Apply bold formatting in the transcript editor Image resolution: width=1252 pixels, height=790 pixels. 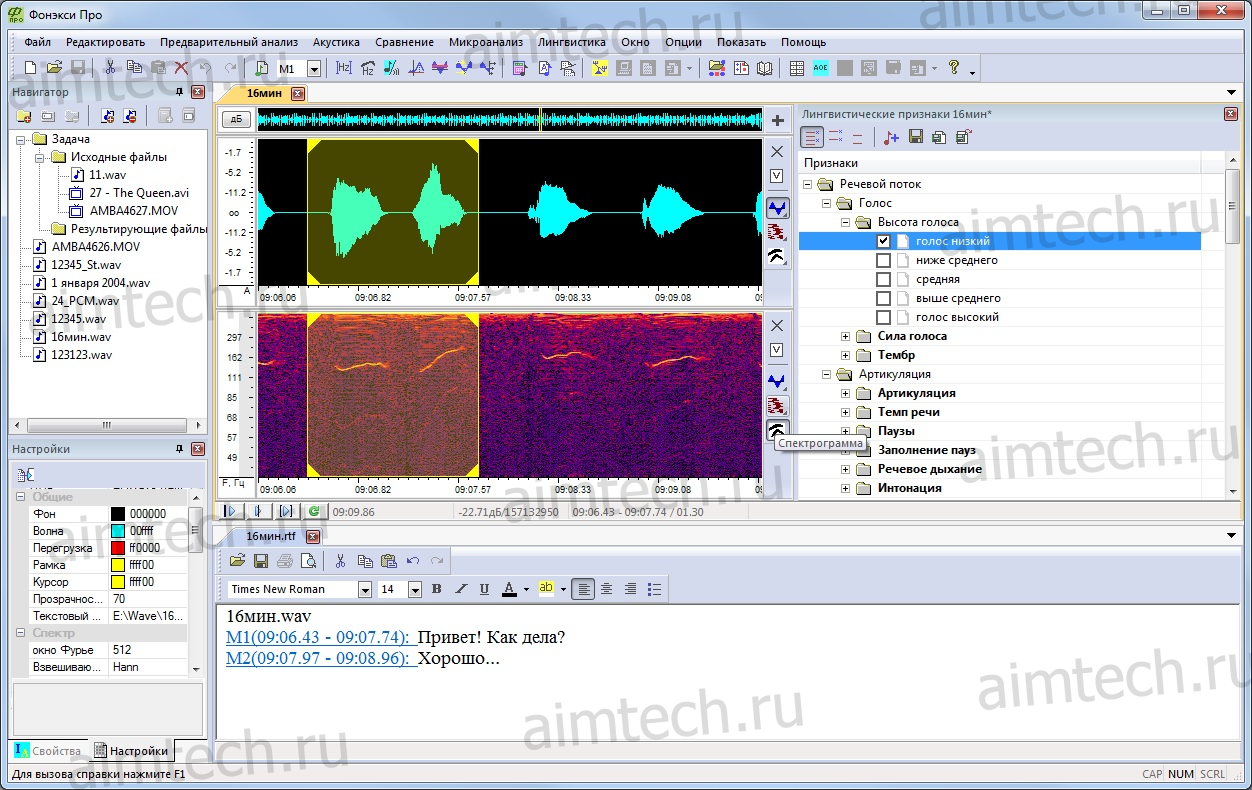click(x=436, y=589)
